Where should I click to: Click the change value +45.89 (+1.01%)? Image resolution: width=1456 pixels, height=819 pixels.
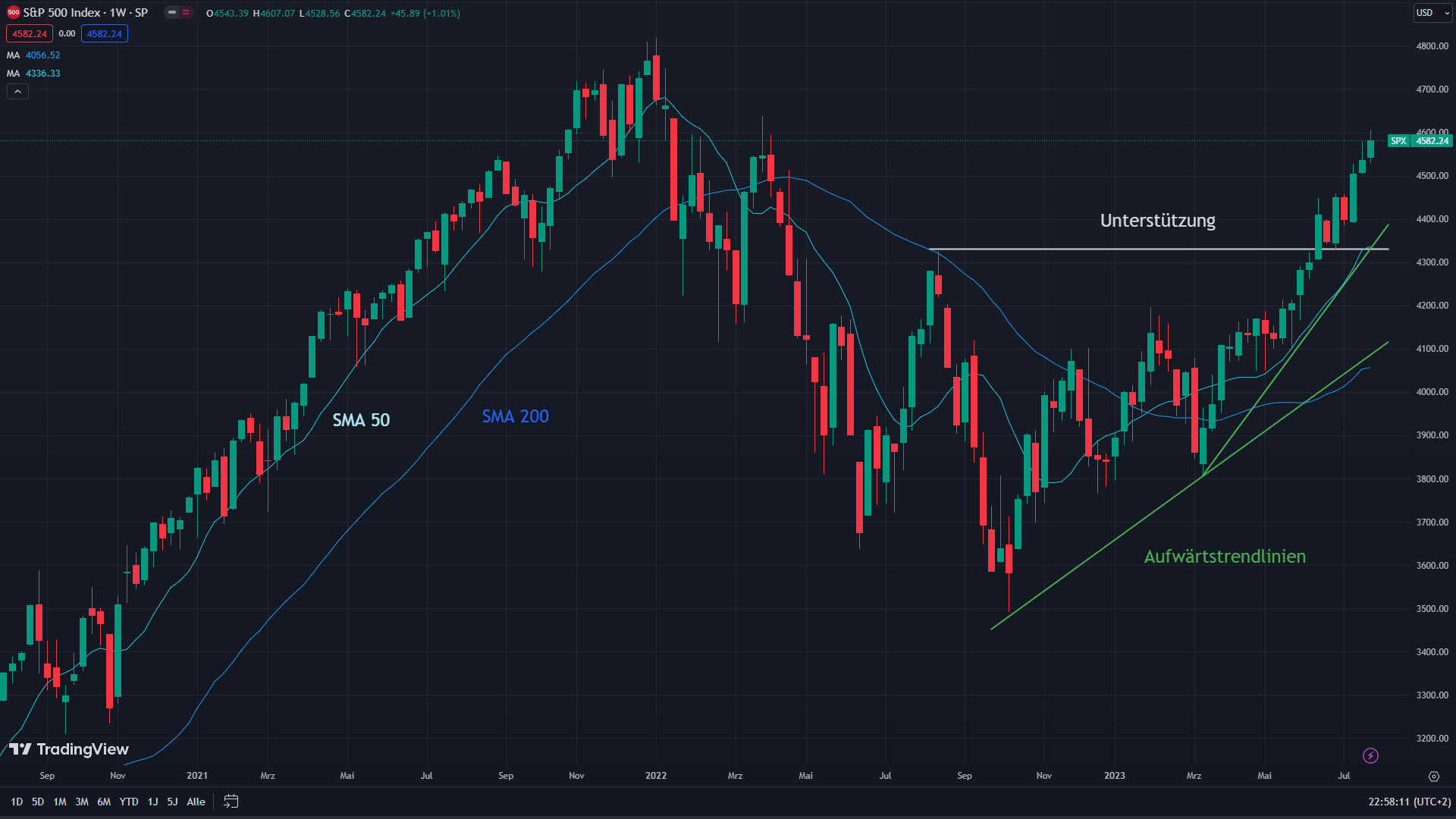(x=425, y=14)
